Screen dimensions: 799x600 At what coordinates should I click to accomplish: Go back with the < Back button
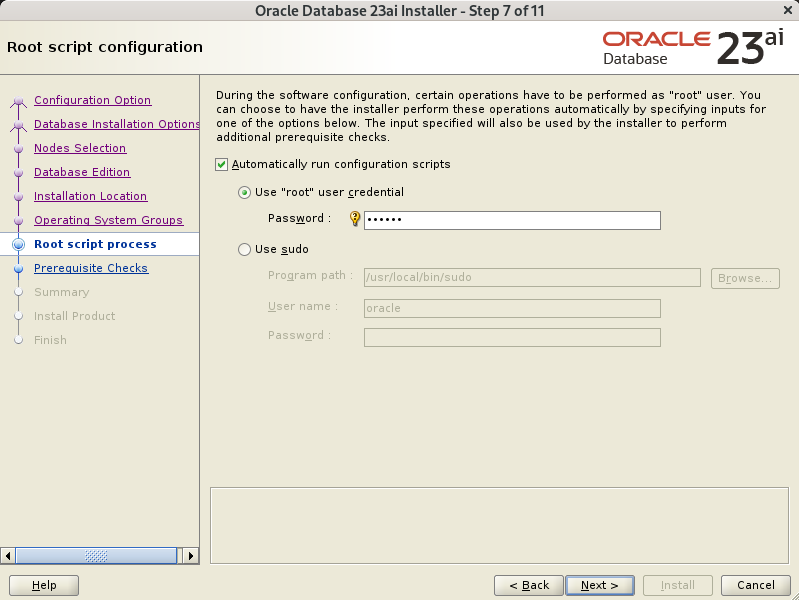(x=529, y=585)
